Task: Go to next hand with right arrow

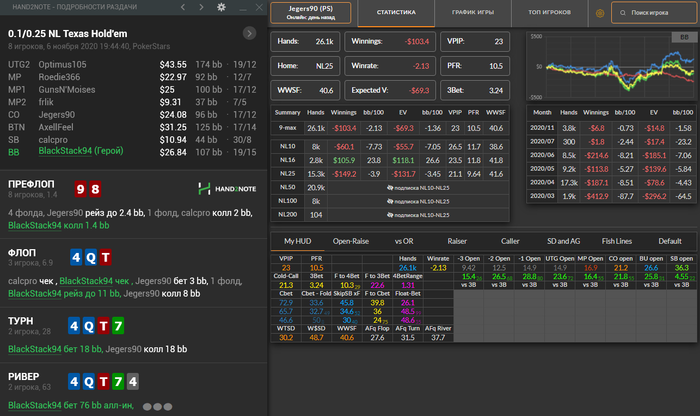Action: click(x=201, y=7)
